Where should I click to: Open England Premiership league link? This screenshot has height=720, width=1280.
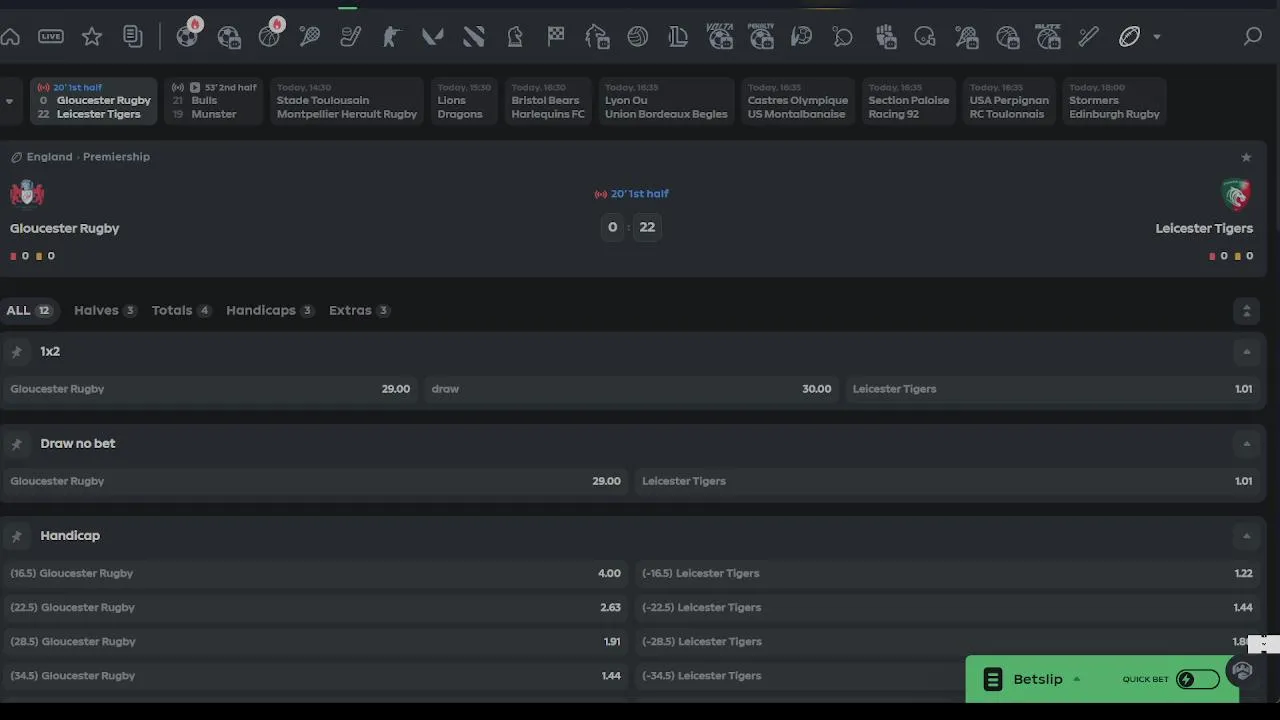[88, 157]
